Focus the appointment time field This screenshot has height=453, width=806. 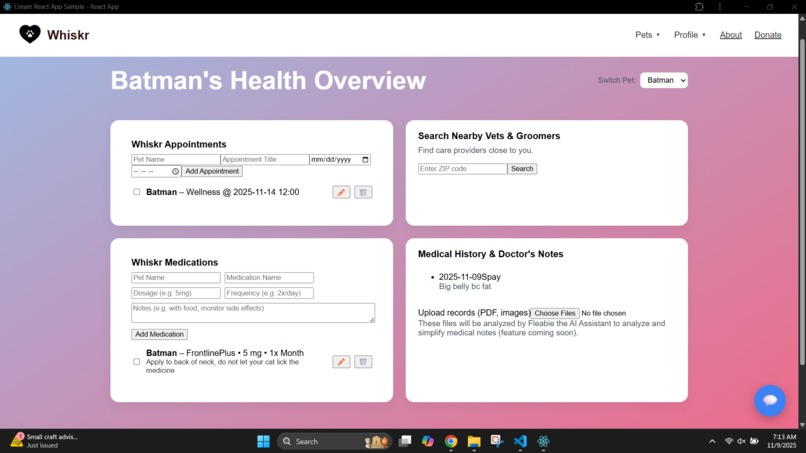click(x=156, y=171)
